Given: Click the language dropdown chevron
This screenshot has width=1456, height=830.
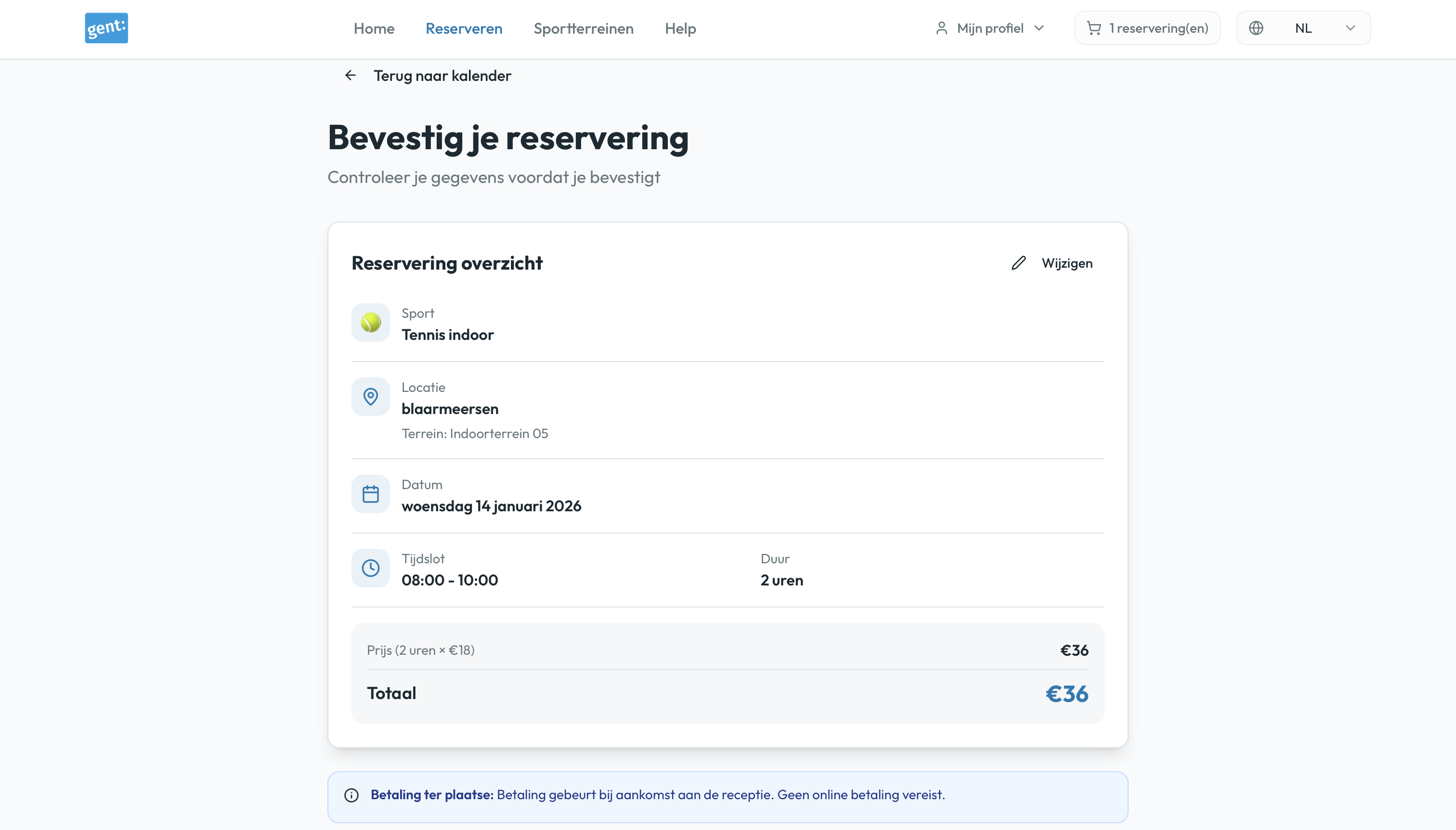Looking at the screenshot, I should pyautogui.click(x=1350, y=28).
